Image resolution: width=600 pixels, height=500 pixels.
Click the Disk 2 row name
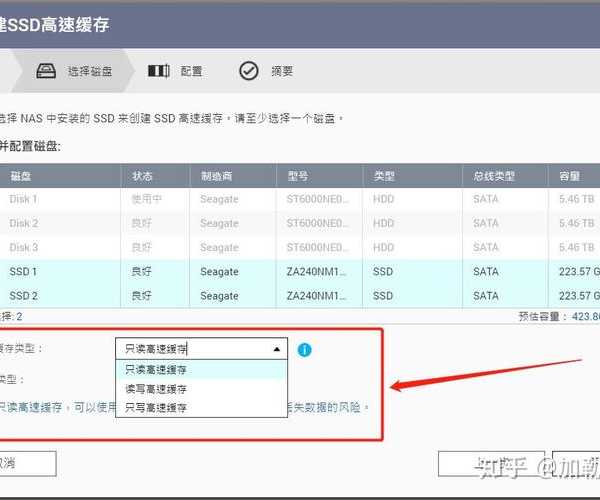coord(24,223)
